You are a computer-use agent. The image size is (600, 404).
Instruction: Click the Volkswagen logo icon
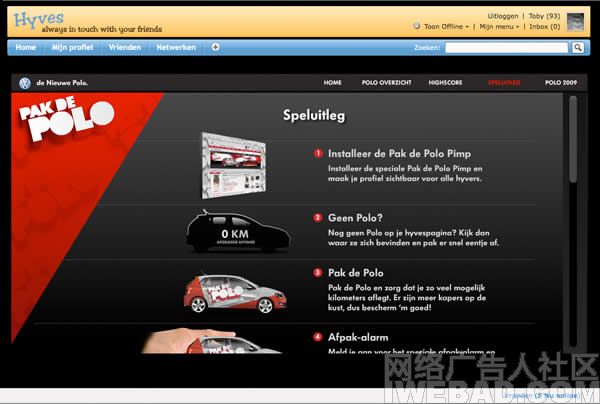click(24, 83)
